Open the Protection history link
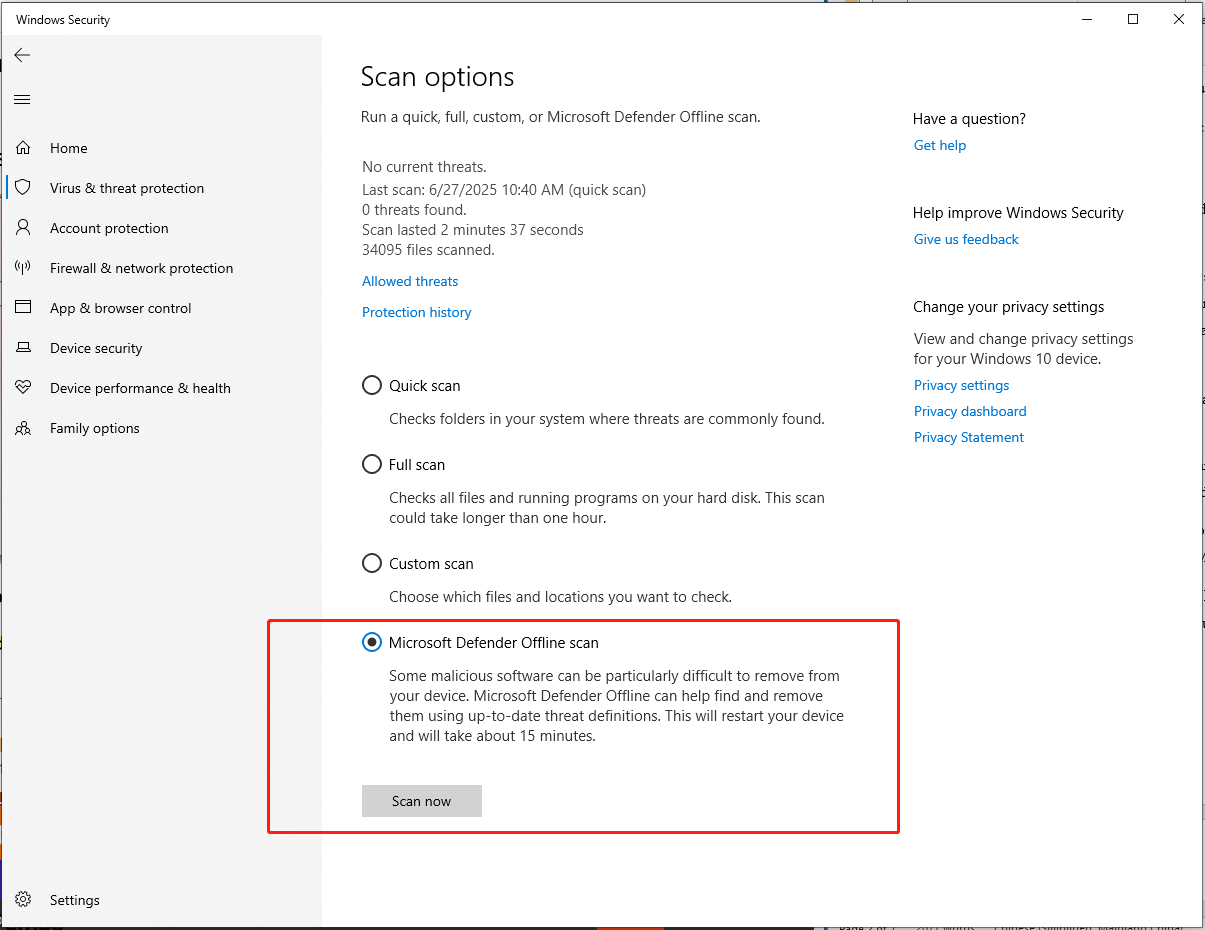The image size is (1205, 930). pos(416,312)
